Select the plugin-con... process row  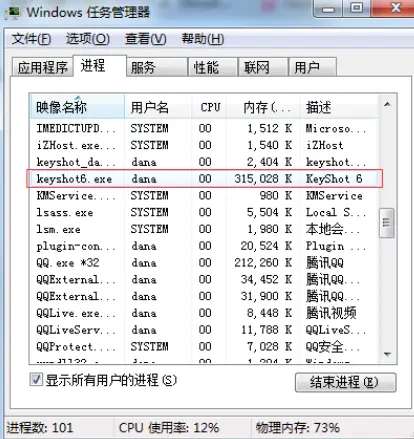coord(204,246)
